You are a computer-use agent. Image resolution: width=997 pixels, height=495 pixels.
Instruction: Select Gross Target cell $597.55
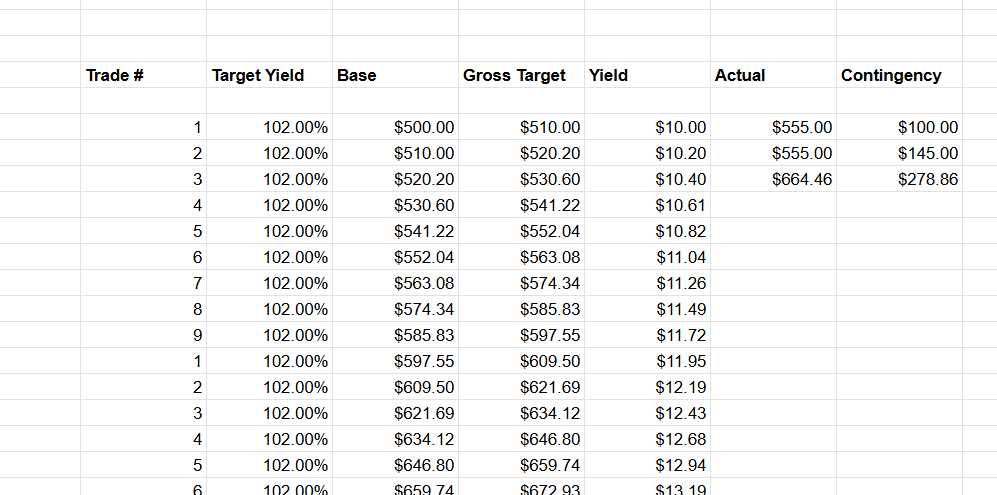point(521,335)
